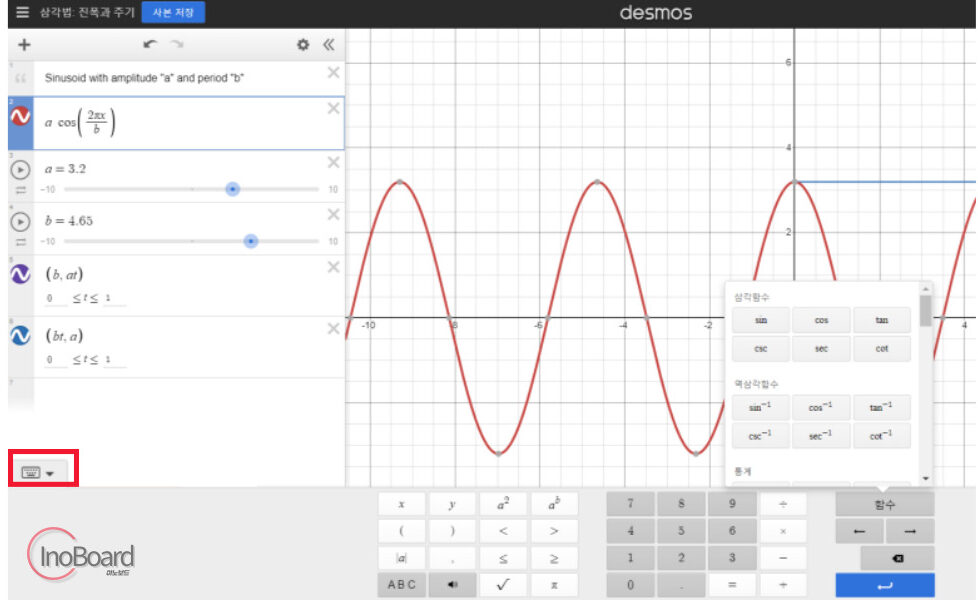Screen dimensions: 978x600
Task: Switch to ABC letter keyboard
Action: click(x=402, y=585)
